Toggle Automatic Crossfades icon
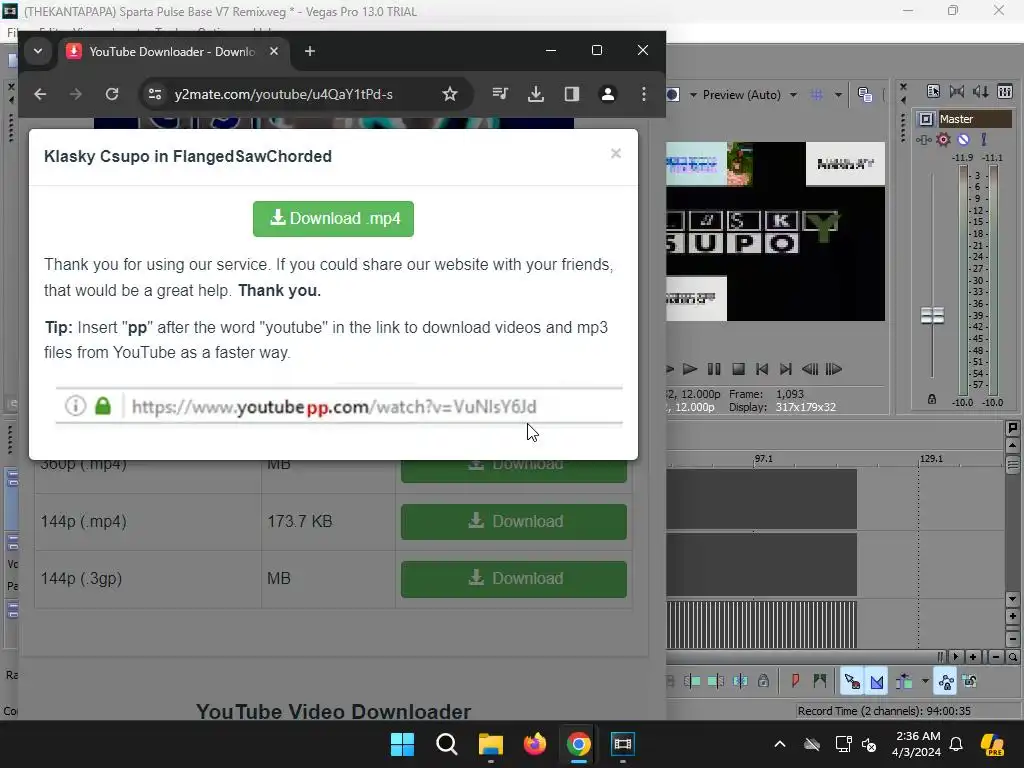The width and height of the screenshot is (1024, 768). 876,682
